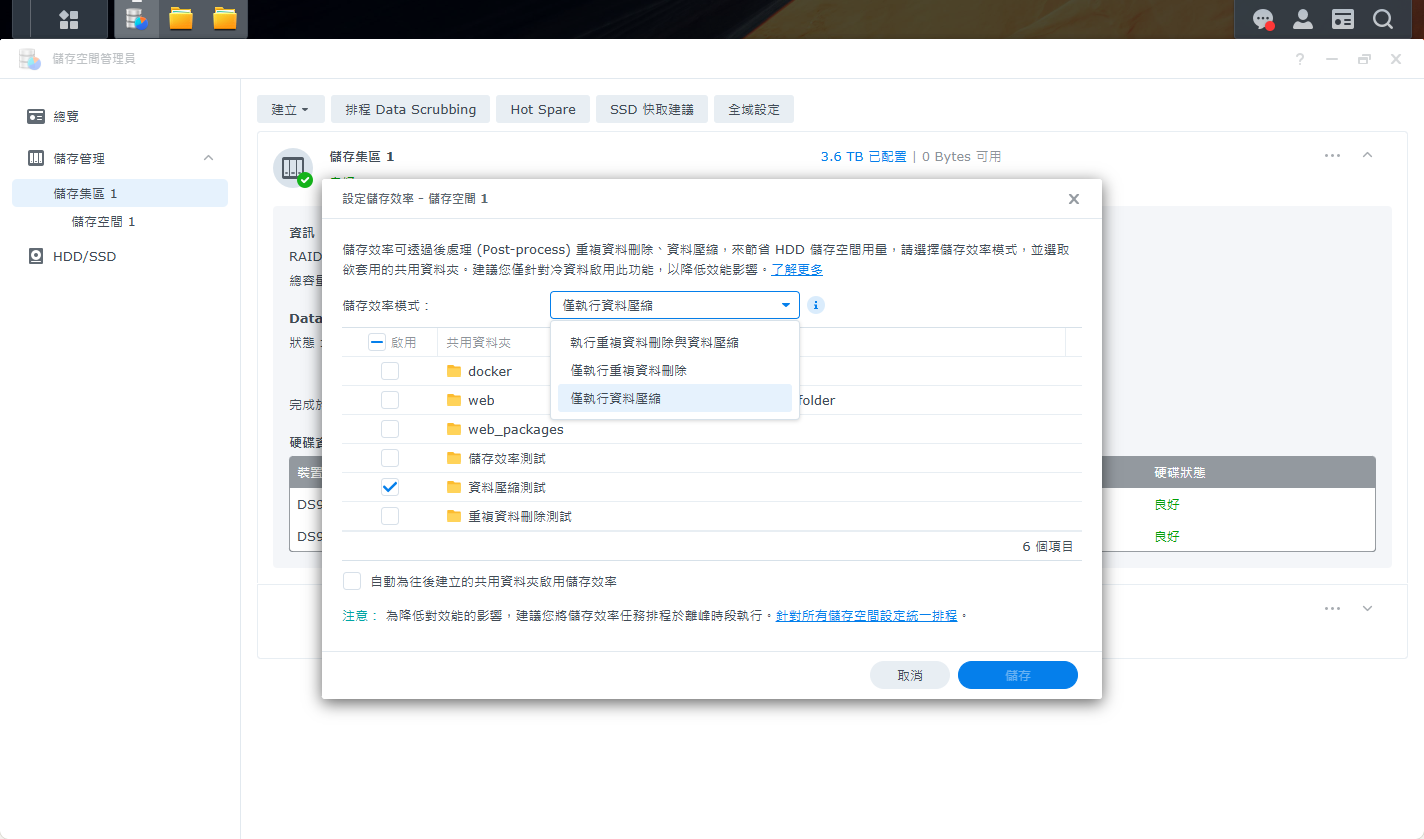Select 執行重複資料刪除與資料壓縮 option
Image resolution: width=1424 pixels, height=839 pixels.
[675, 342]
